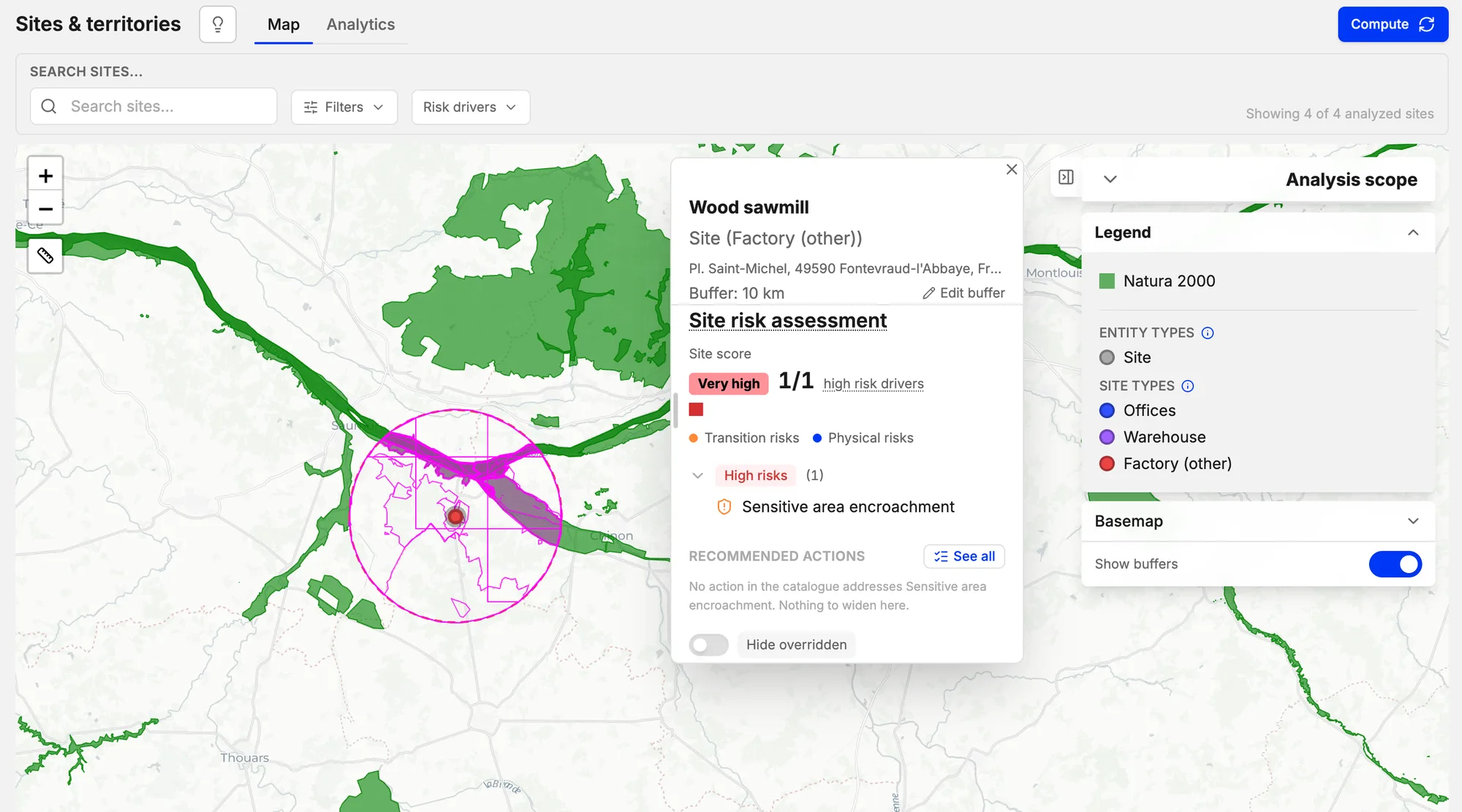Viewport: 1462px width, 812px height.
Task: Open the Filters dropdown
Action: pos(344,107)
